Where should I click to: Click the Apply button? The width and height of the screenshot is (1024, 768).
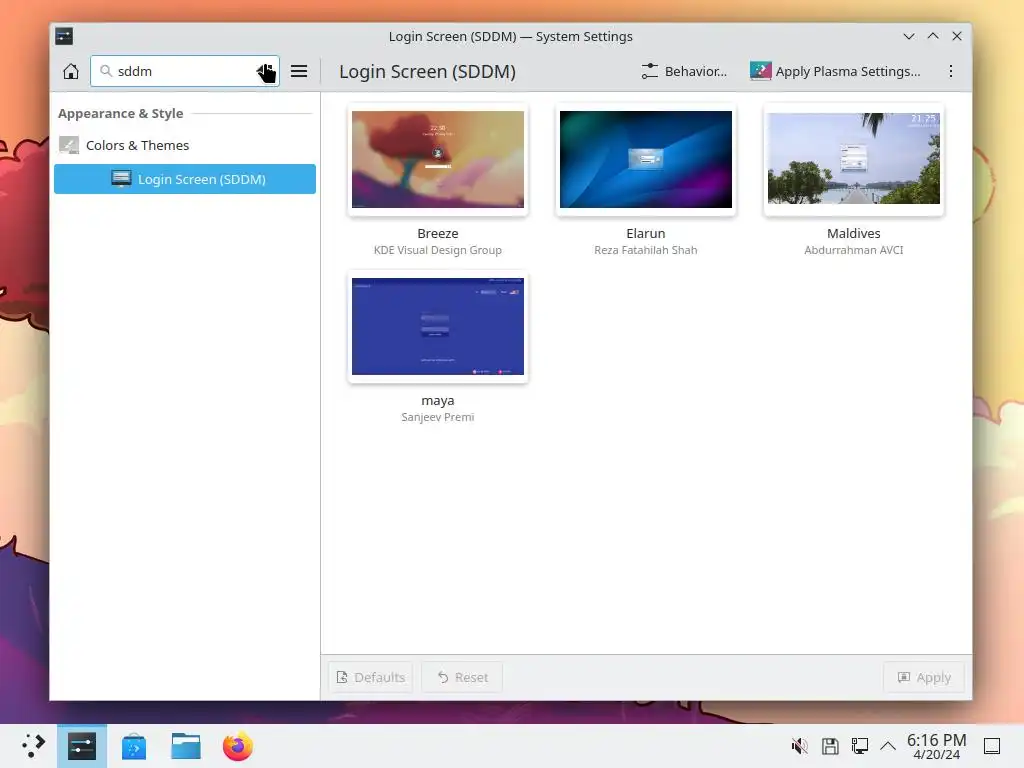click(924, 677)
